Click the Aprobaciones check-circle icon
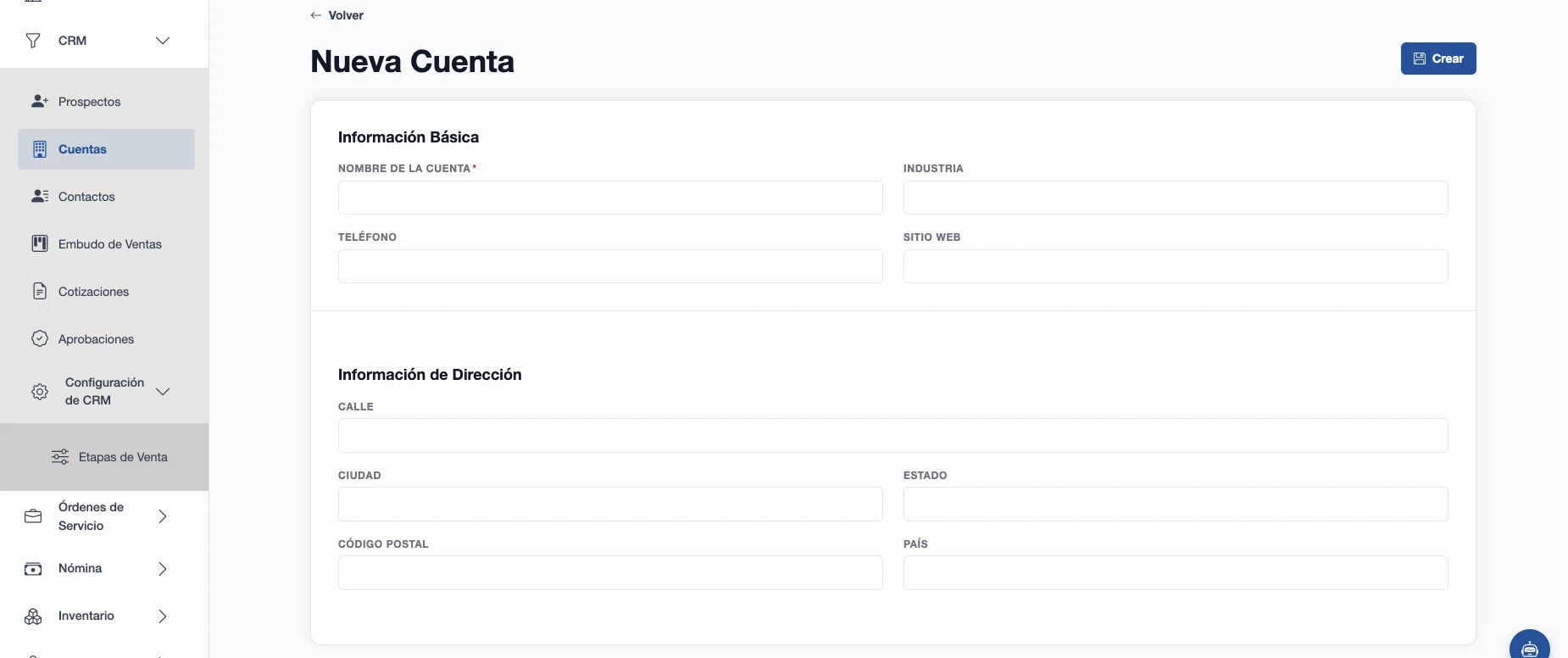1568x658 pixels. [40, 339]
